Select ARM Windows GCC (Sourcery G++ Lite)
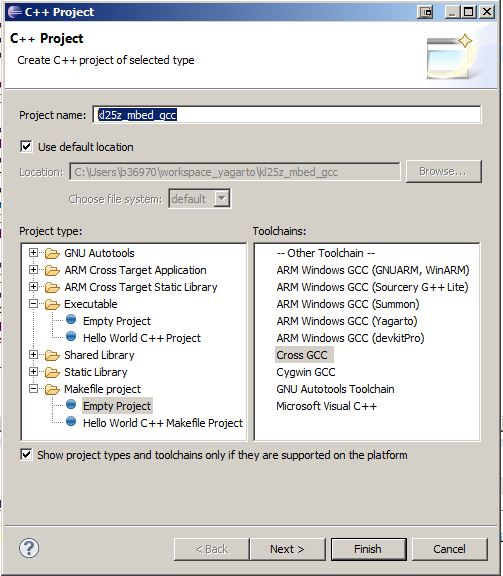The image size is (503, 576). coord(372,287)
